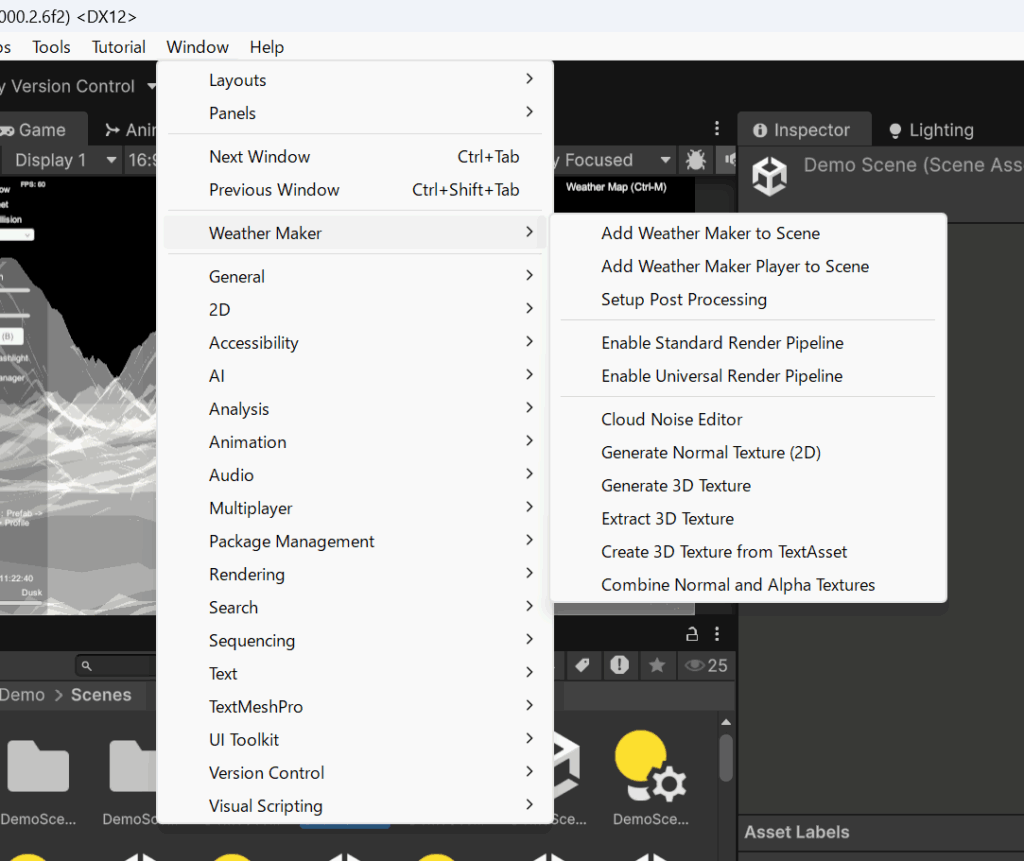Open the three-dot menu beside Inspector tab

tap(717, 129)
